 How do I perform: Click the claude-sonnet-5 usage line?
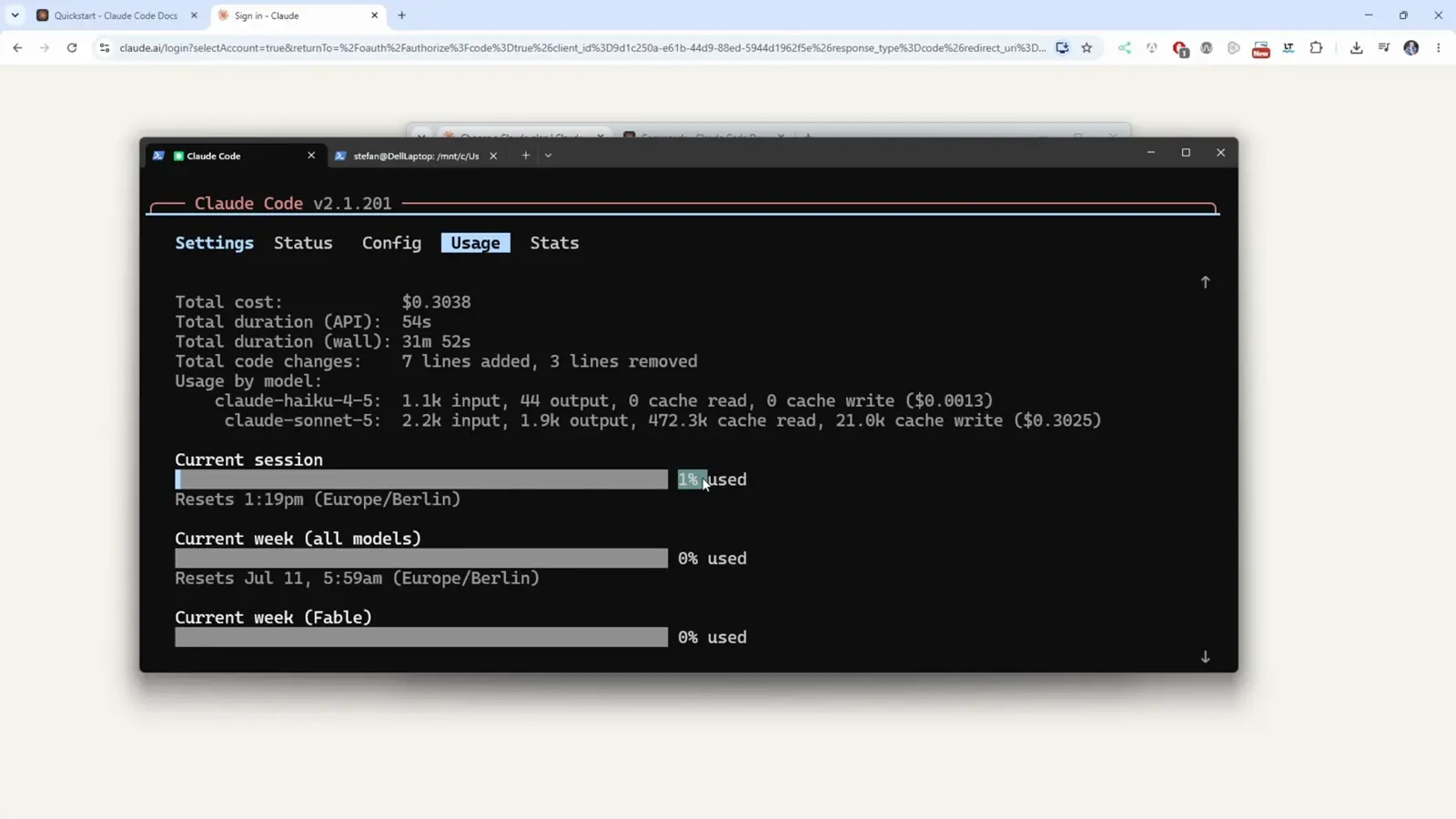point(662,420)
